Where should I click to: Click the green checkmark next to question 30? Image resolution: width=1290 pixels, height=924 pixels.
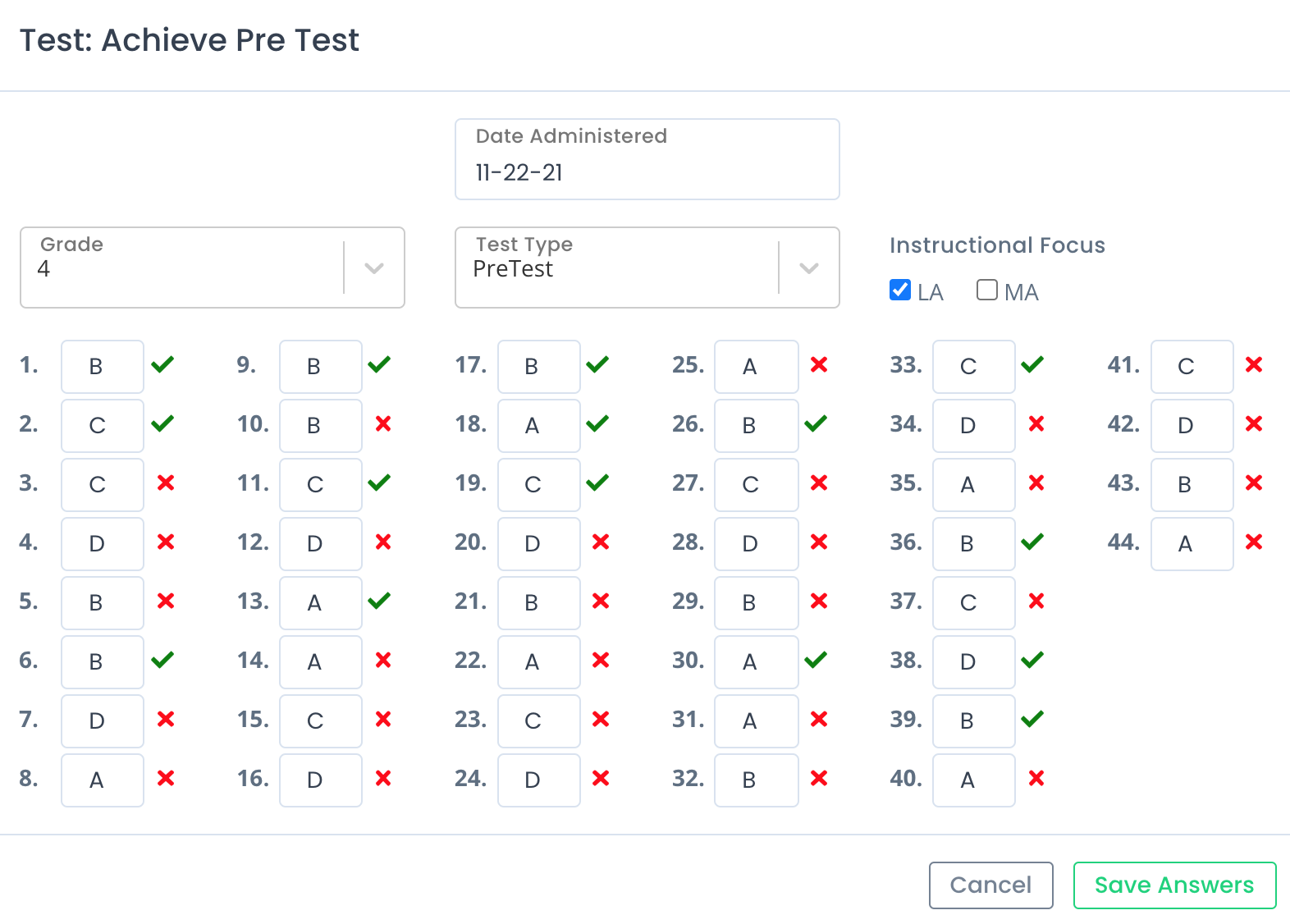pos(816,660)
